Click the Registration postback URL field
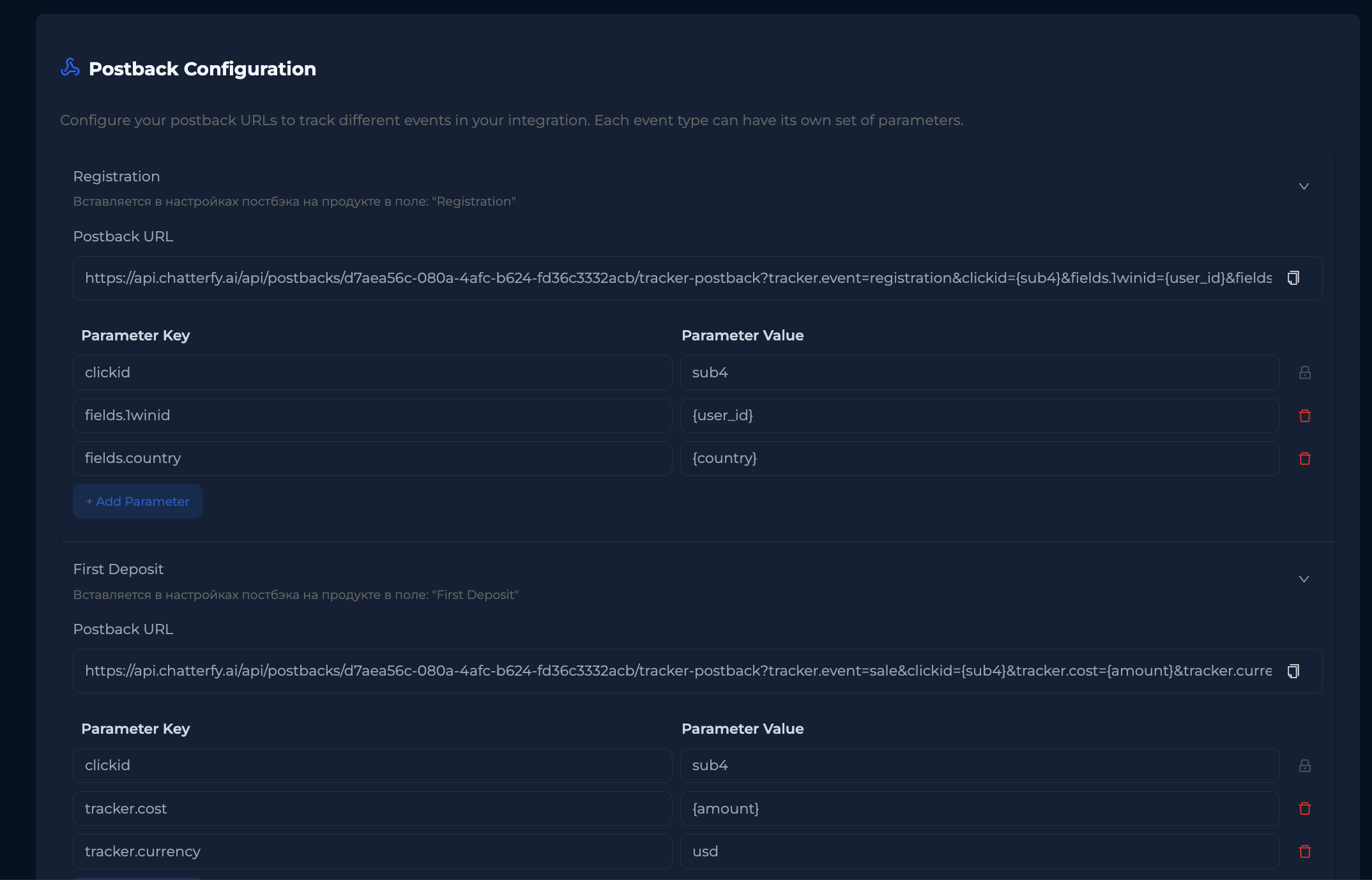Screen dimensions: 1372x880 (677, 278)
